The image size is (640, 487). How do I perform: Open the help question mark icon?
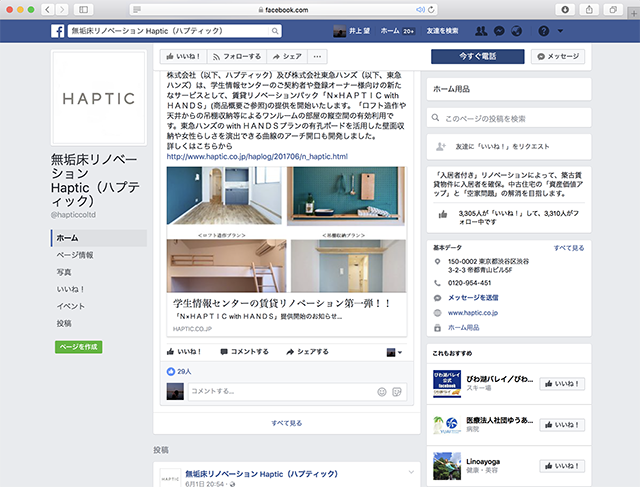[x=543, y=31]
